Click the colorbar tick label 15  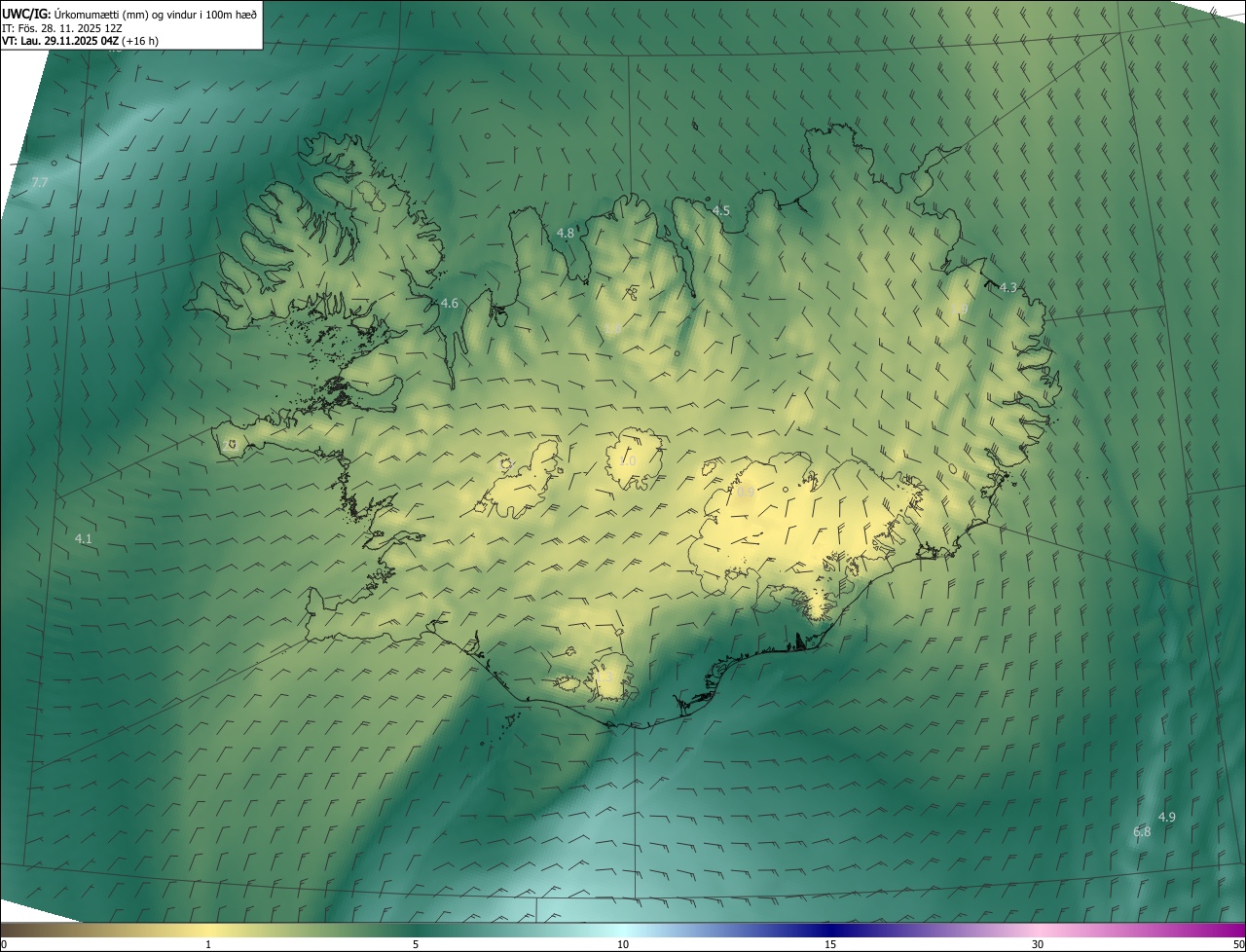pos(830,944)
